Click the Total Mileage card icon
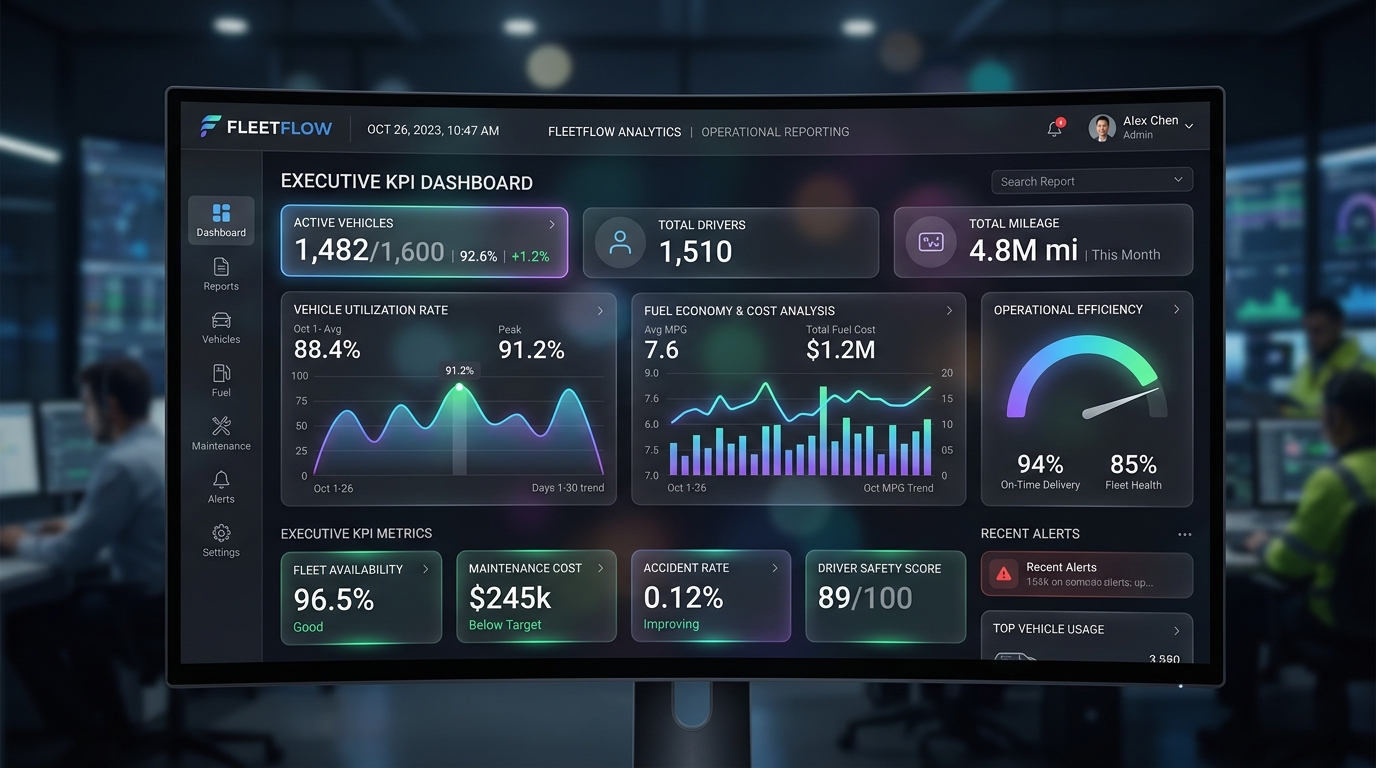 coord(931,242)
